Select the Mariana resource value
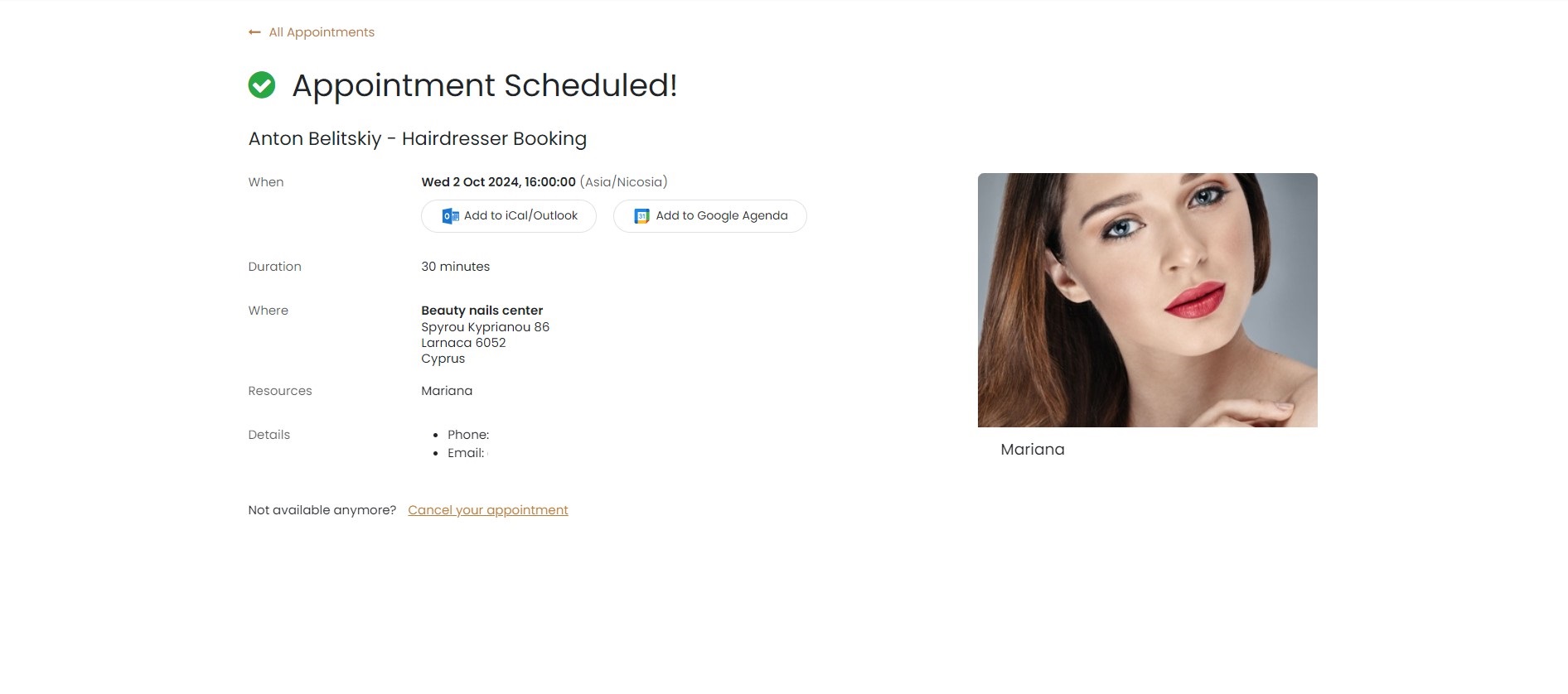This screenshot has height=694, width=1568. [x=447, y=391]
